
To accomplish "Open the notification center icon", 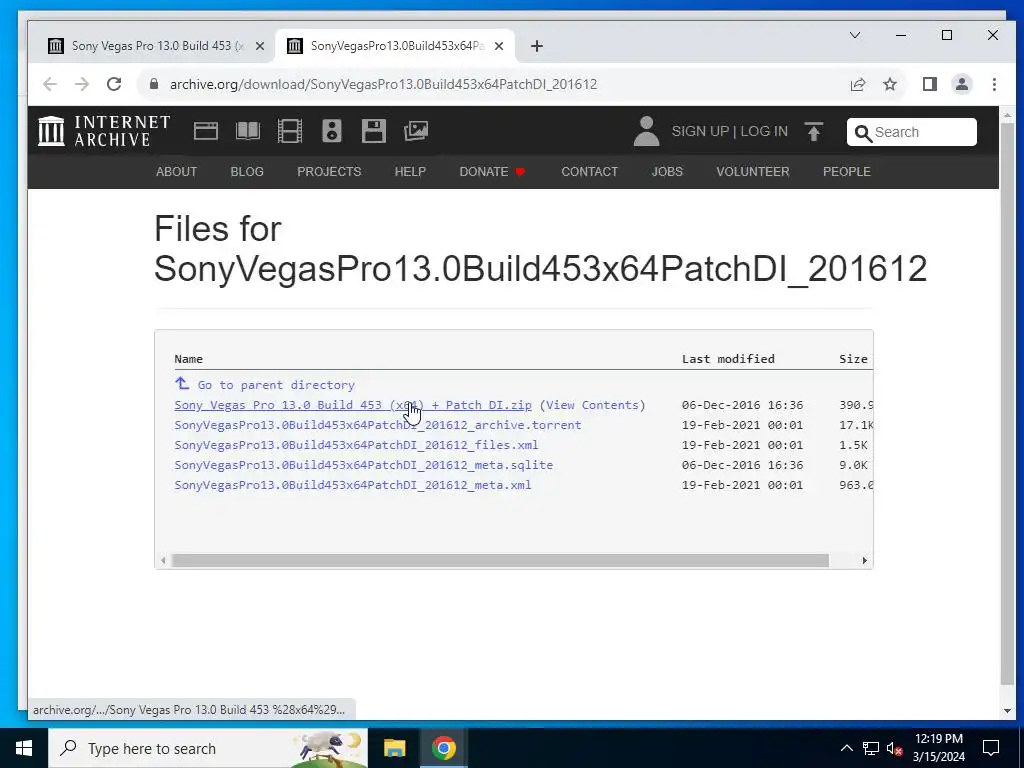I will pos(991,748).
